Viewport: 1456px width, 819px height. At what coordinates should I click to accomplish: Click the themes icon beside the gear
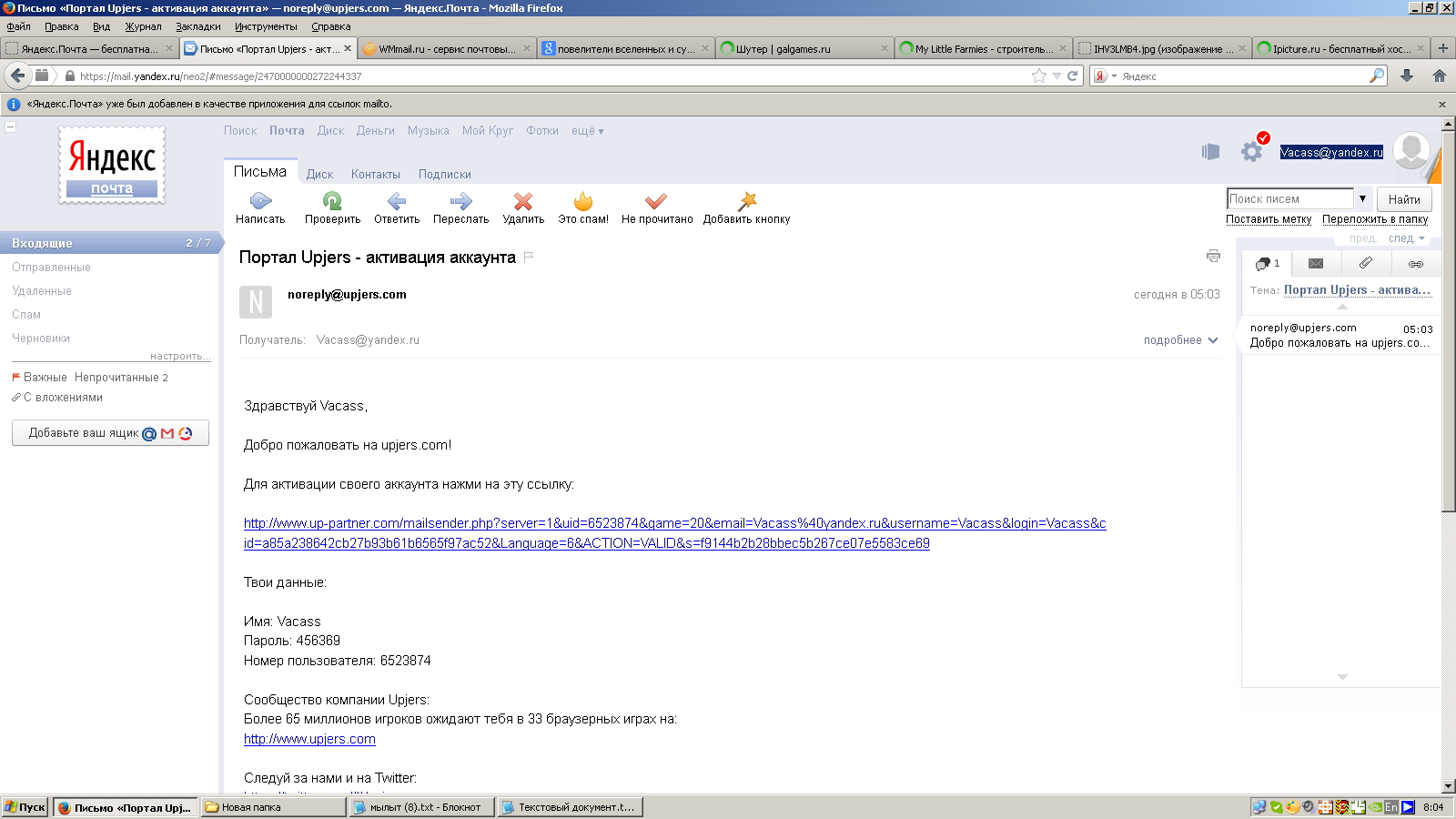click(1210, 152)
